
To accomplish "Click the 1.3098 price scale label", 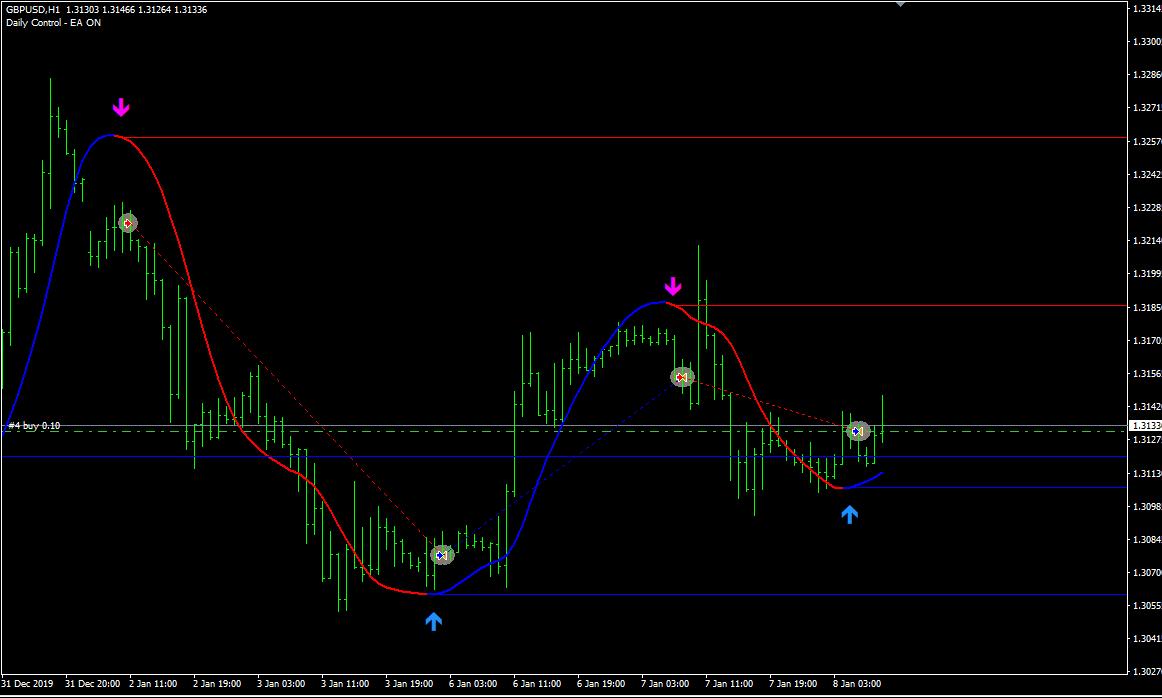I will pyautogui.click(x=1146, y=506).
